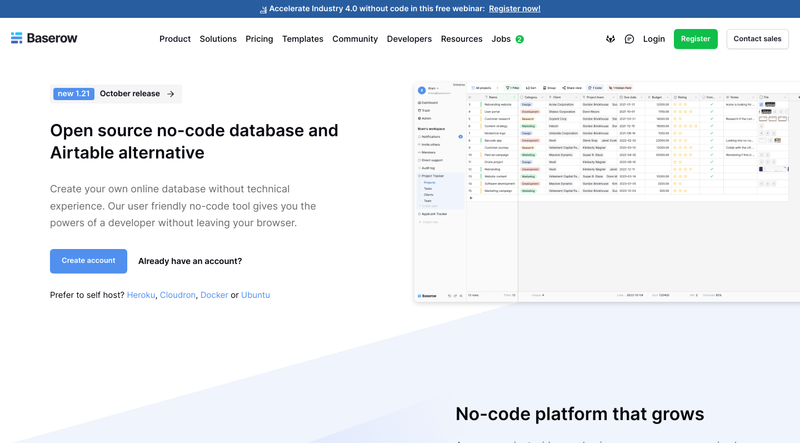This screenshot has width=800, height=443.
Task: Click the Baserow logo icon
Action: coord(17,38)
